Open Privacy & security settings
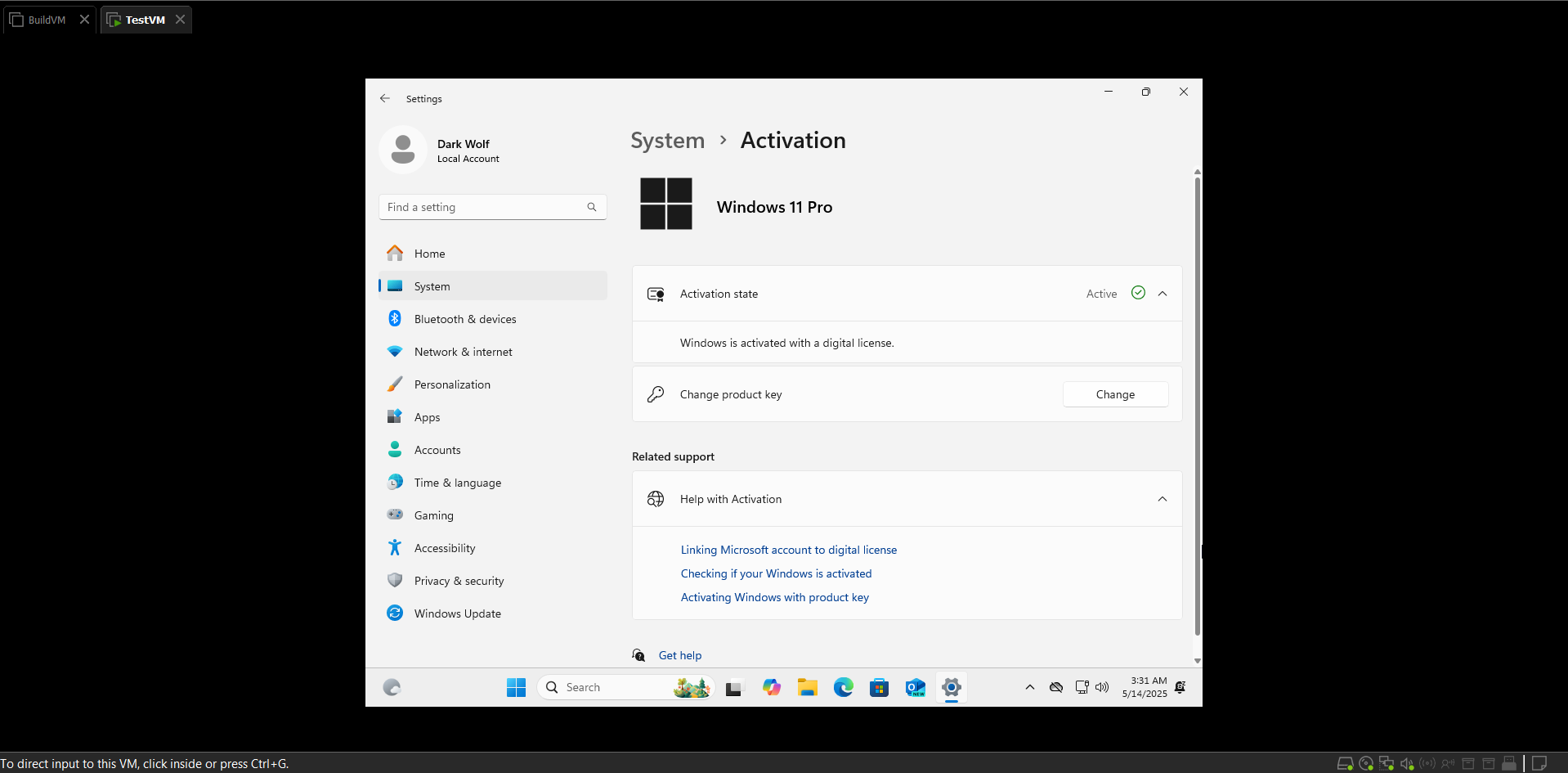Screen dimensions: 1568x773 coord(493,581)
